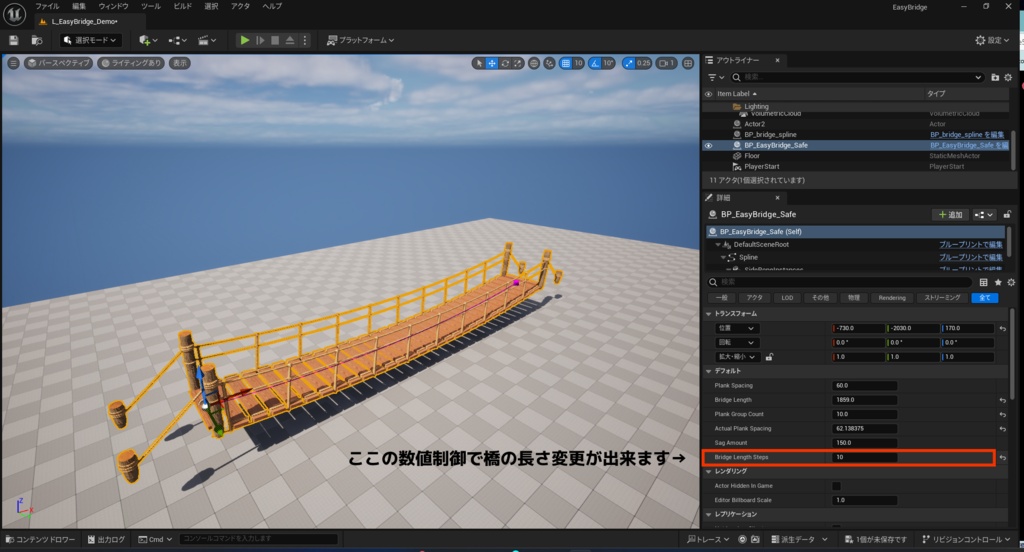Toggle surface snapping icon in viewport
Image resolution: width=1024 pixels, height=552 pixels.
549,63
